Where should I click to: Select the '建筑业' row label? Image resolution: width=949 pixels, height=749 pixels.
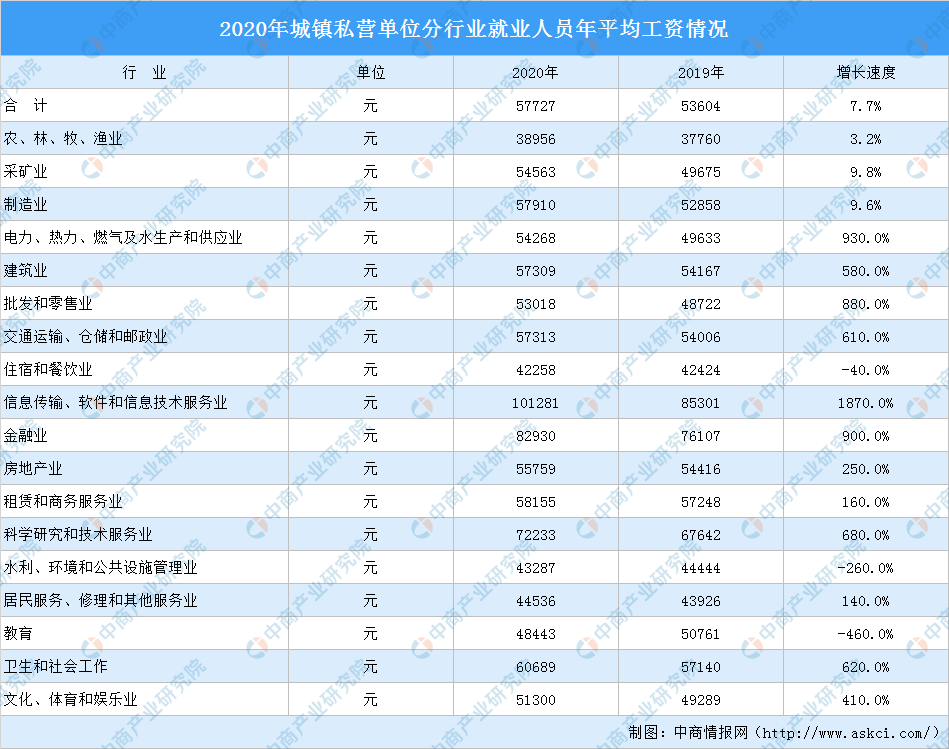click(25, 270)
